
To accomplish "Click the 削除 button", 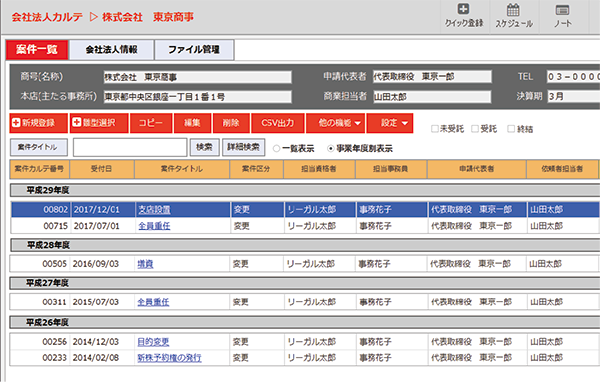I will pyautogui.click(x=231, y=123).
